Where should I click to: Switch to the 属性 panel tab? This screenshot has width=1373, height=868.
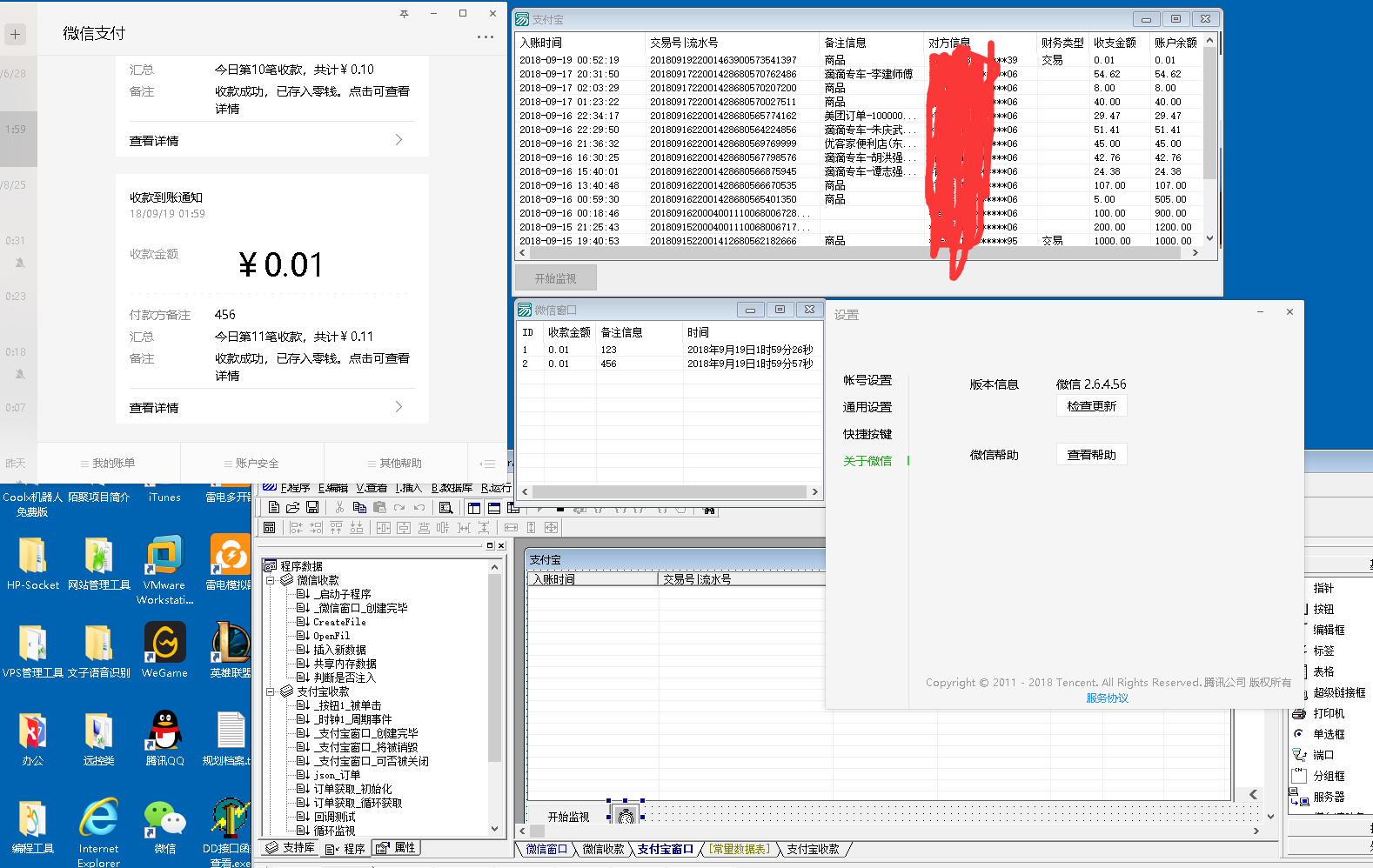[x=398, y=848]
